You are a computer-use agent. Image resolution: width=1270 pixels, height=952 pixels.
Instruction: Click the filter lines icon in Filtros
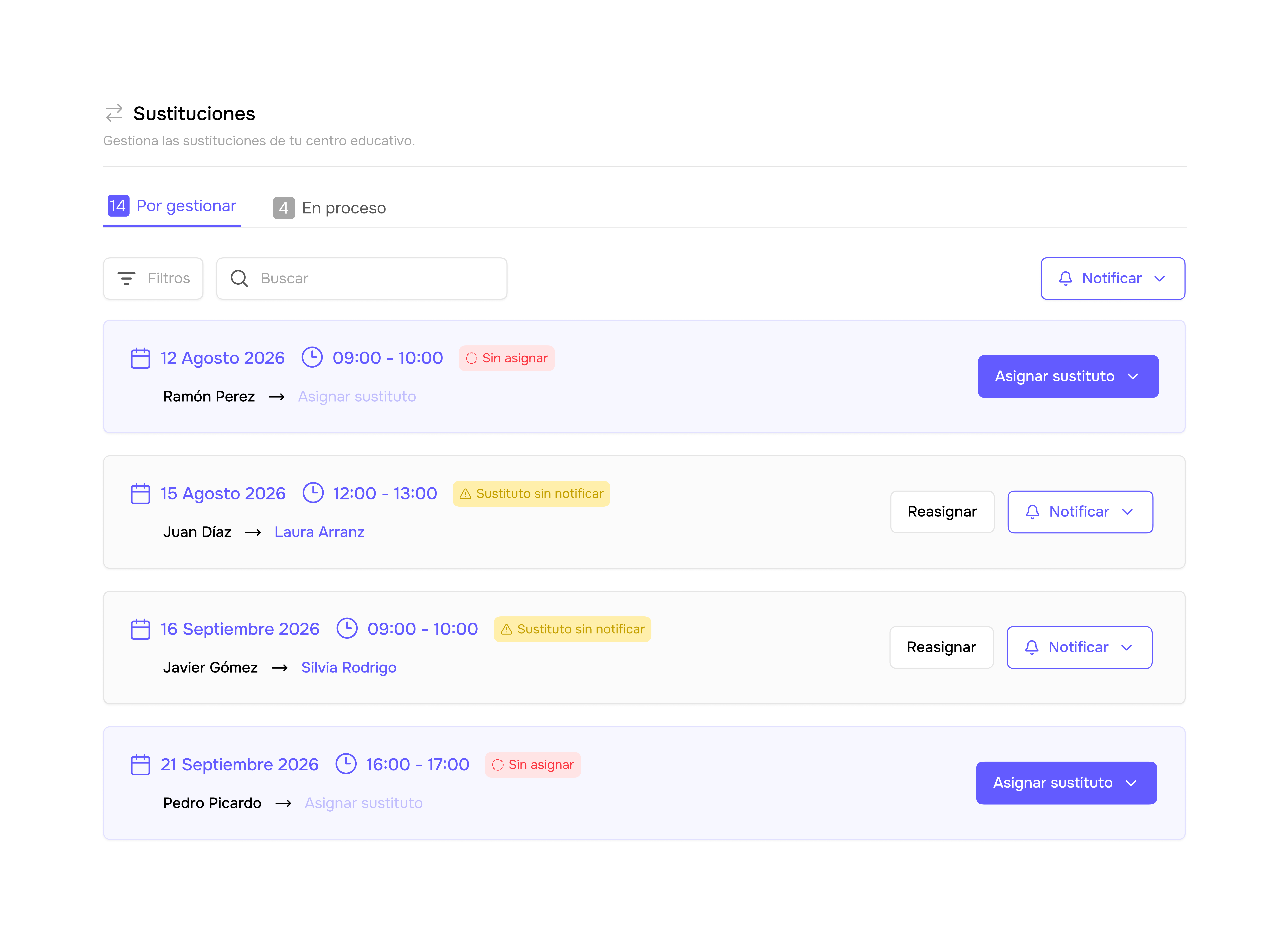pyautogui.click(x=126, y=278)
